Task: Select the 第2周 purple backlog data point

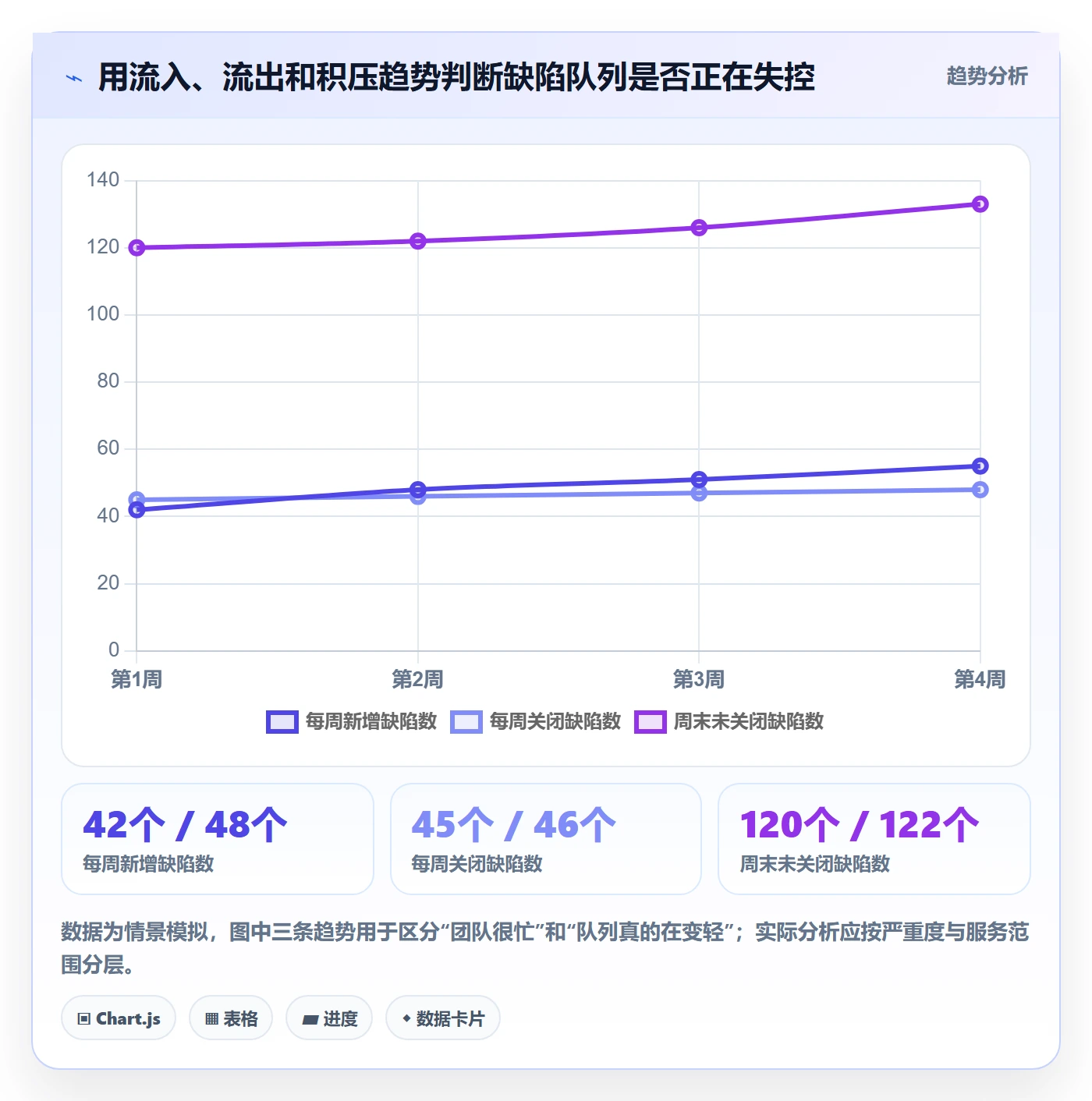Action: (x=418, y=241)
